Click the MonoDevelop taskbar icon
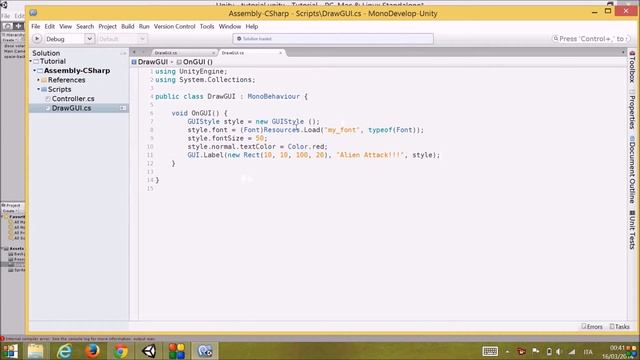The height and width of the screenshot is (360, 640). click(x=205, y=351)
